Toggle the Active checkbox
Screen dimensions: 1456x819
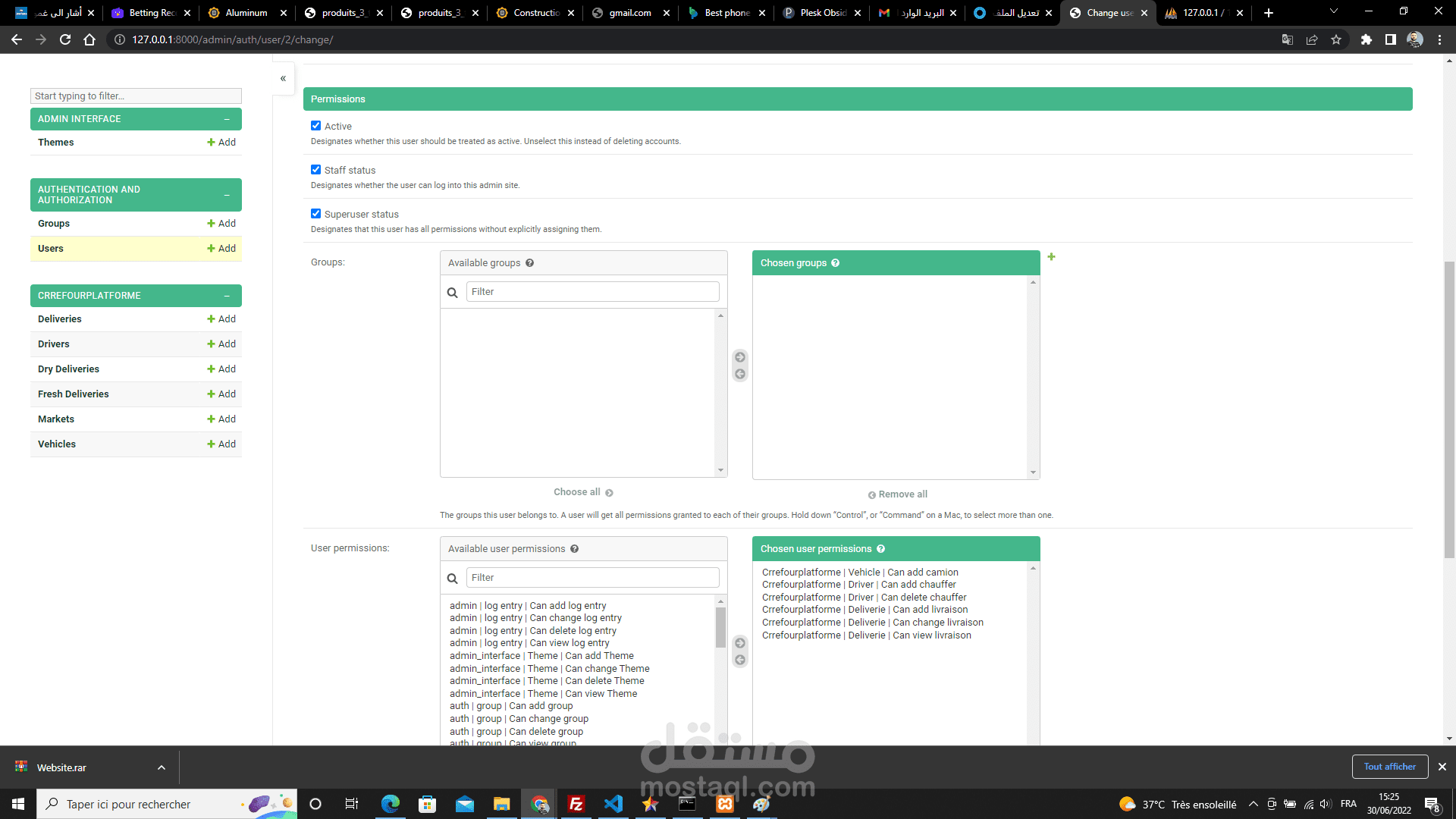point(315,126)
